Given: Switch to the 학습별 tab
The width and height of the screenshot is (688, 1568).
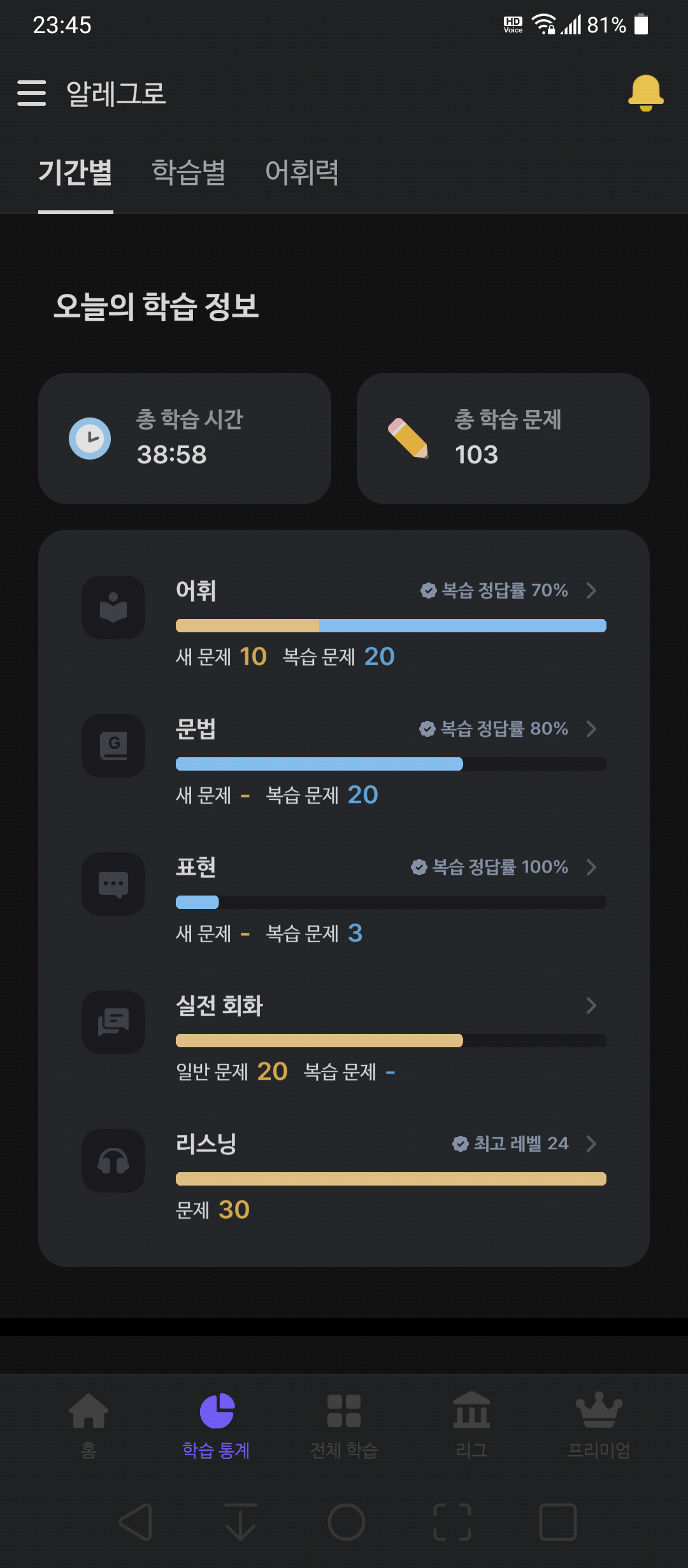Looking at the screenshot, I should [189, 172].
